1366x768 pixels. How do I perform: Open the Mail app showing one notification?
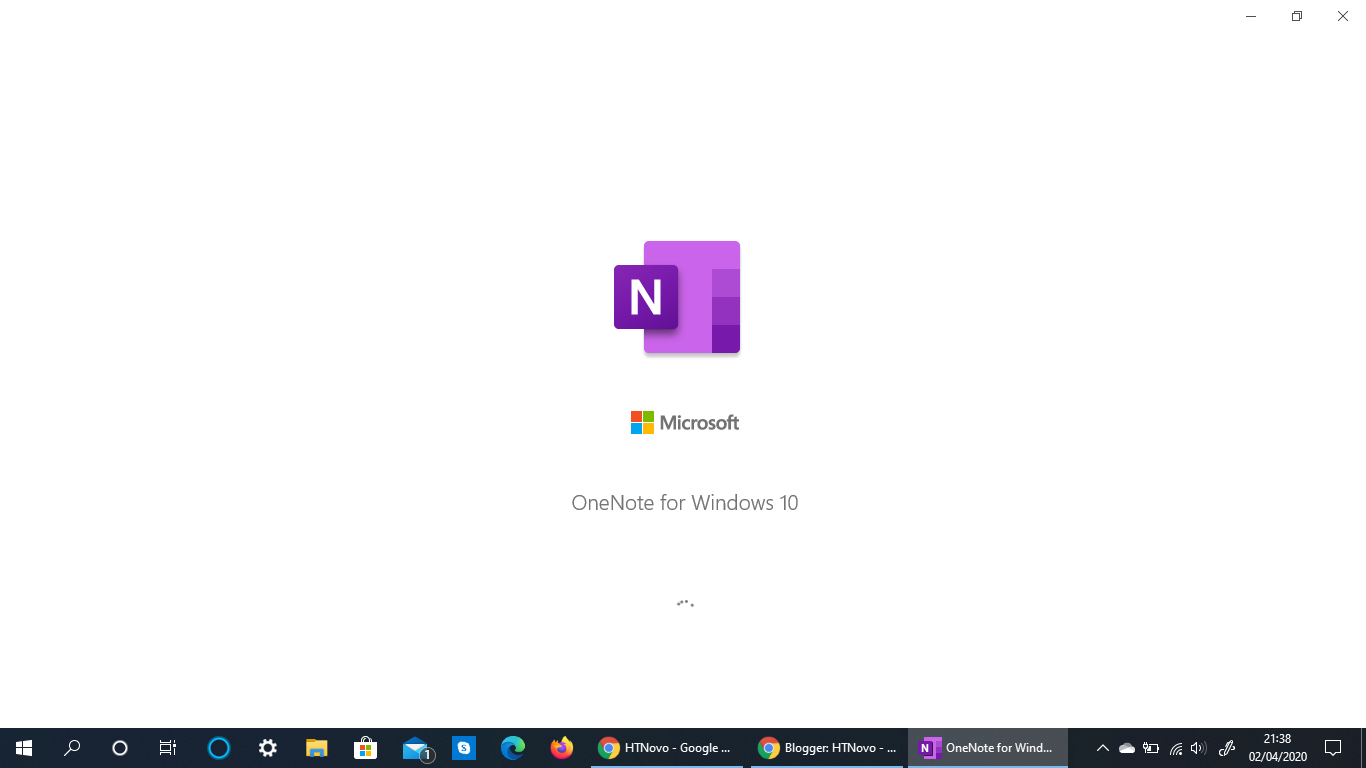414,747
